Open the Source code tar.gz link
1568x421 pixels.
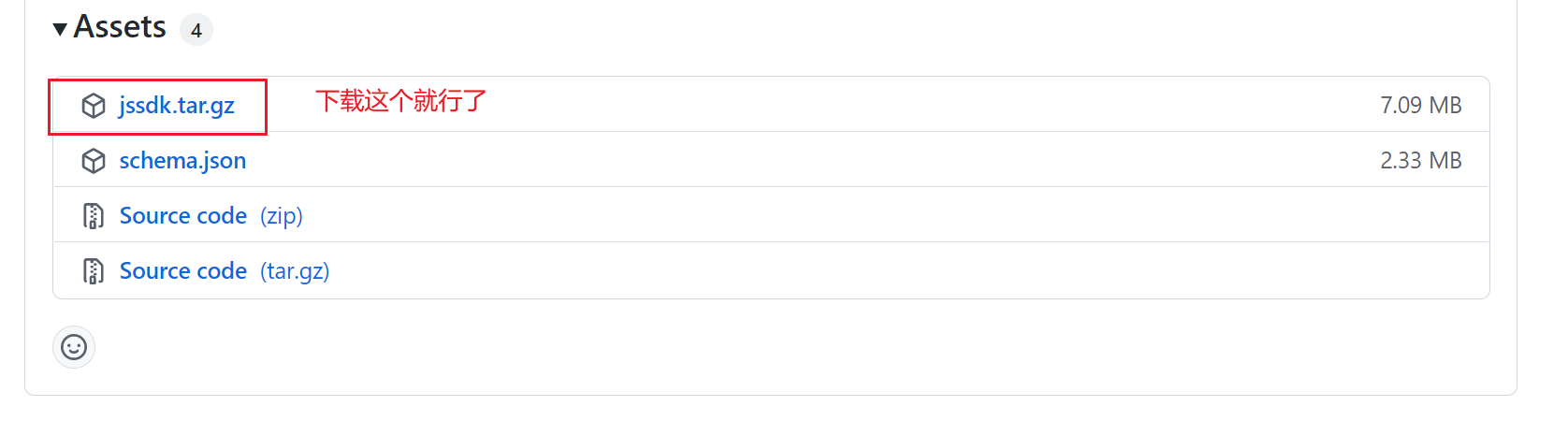[183, 271]
